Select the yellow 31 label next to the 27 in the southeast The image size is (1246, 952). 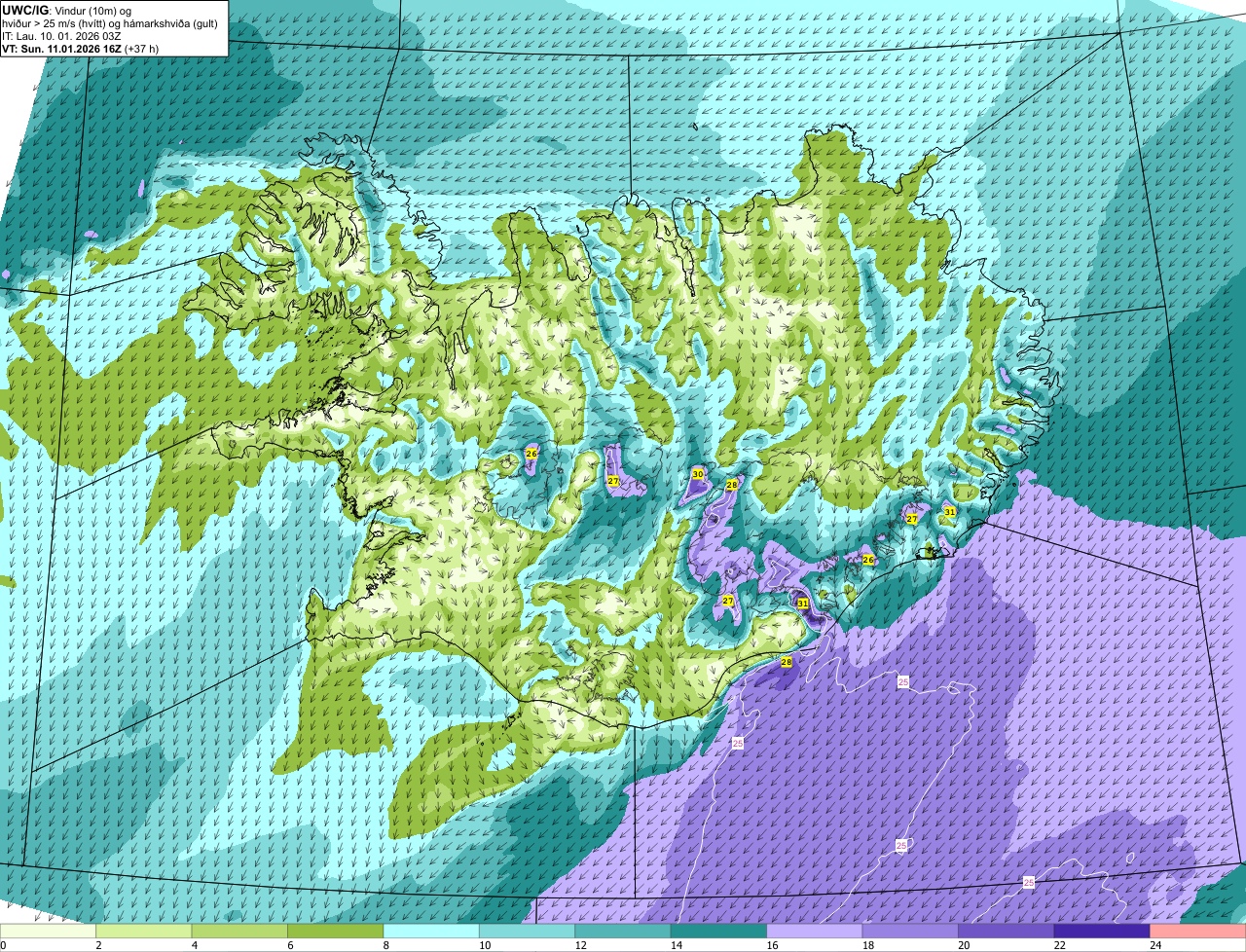pos(949,511)
